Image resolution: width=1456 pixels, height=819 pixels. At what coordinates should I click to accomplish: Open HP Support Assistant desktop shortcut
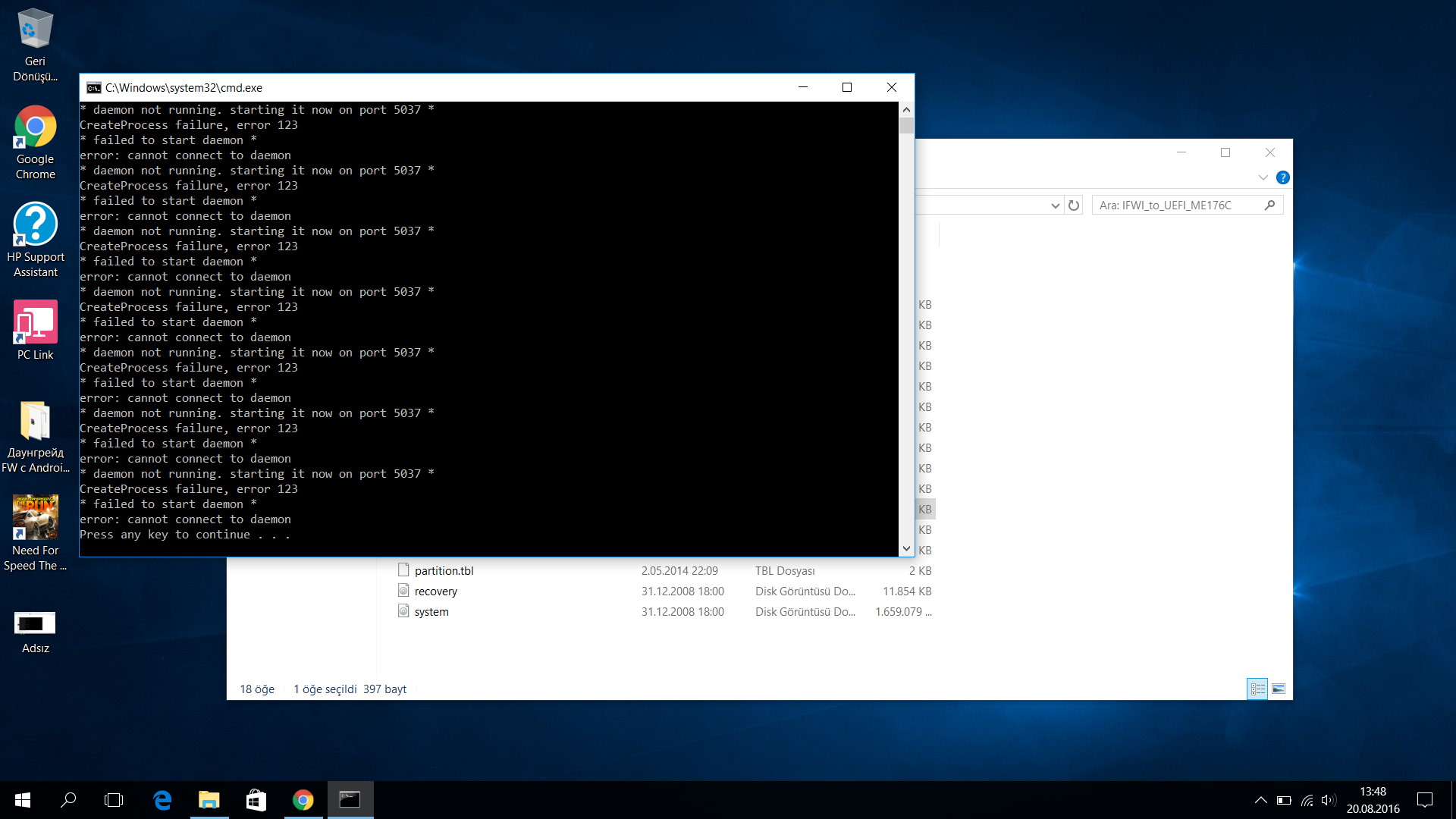coord(35,240)
